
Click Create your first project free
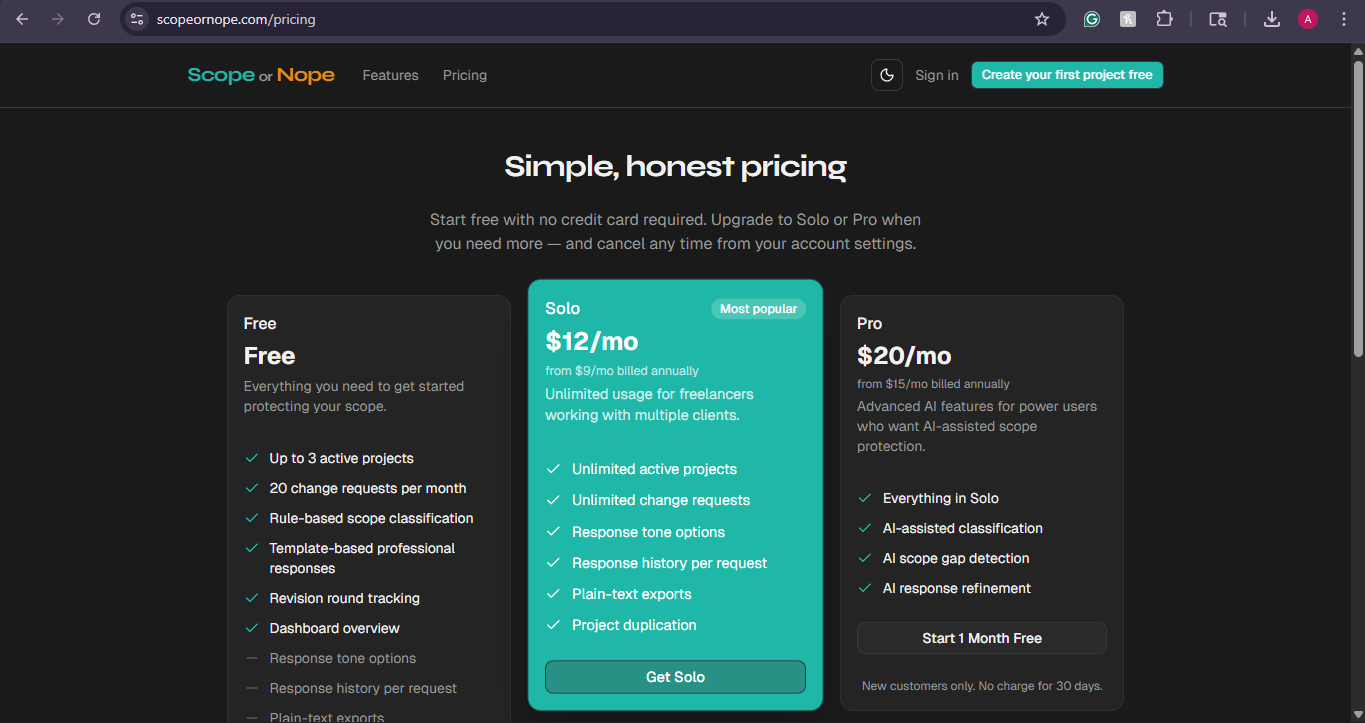pyautogui.click(x=1067, y=75)
